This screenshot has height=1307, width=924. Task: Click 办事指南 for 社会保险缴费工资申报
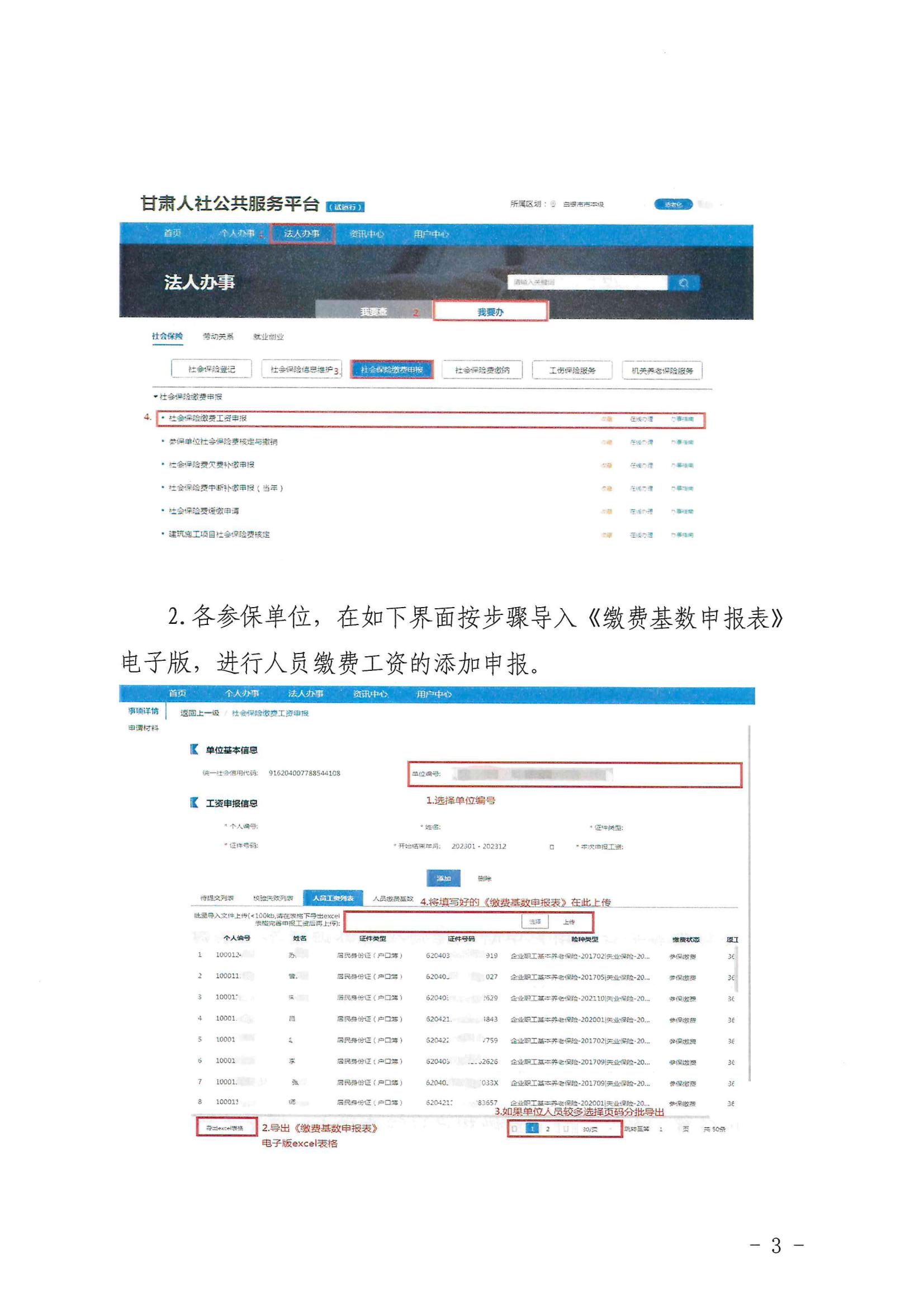[x=681, y=419]
